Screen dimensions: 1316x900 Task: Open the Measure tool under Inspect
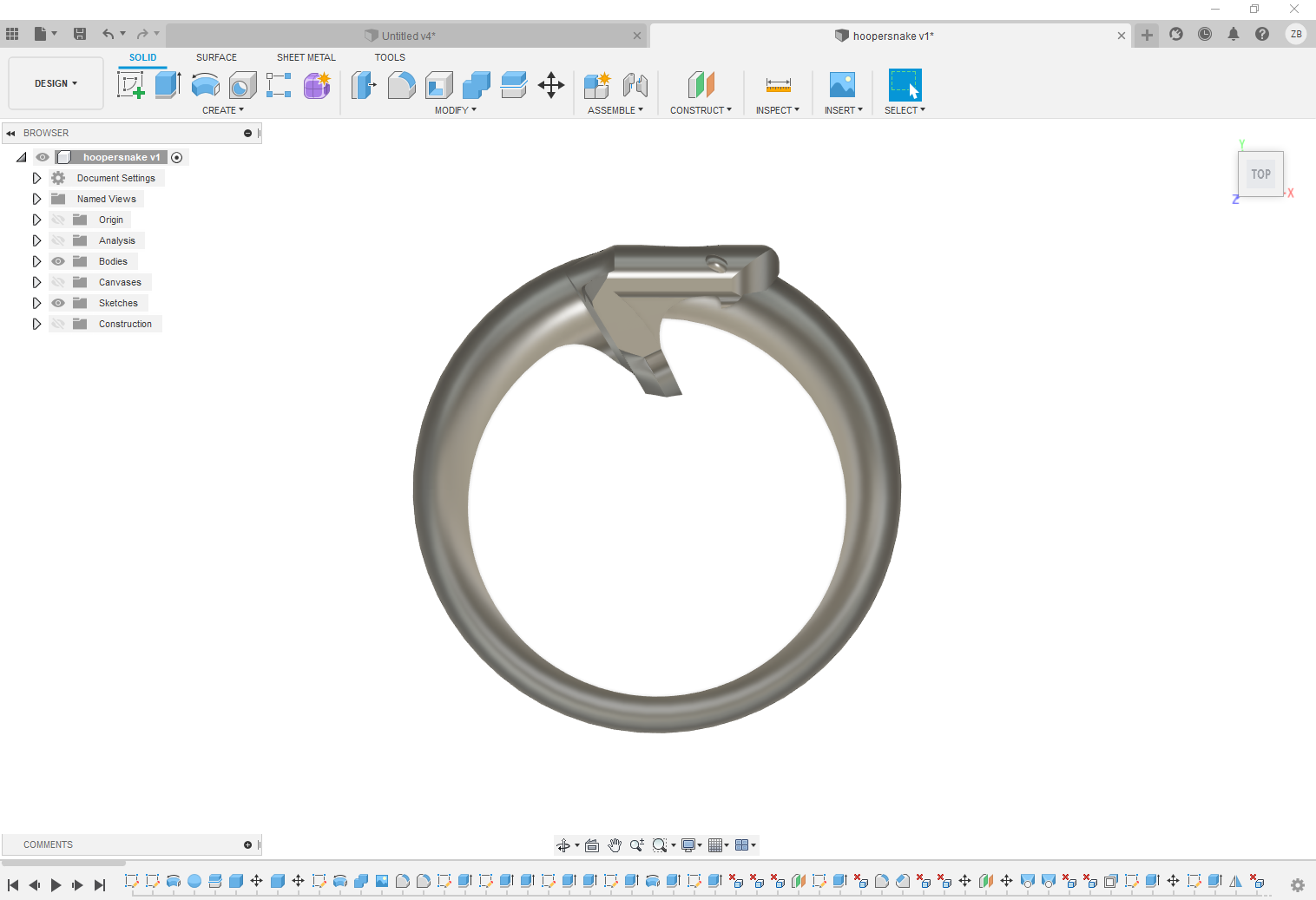tap(777, 84)
